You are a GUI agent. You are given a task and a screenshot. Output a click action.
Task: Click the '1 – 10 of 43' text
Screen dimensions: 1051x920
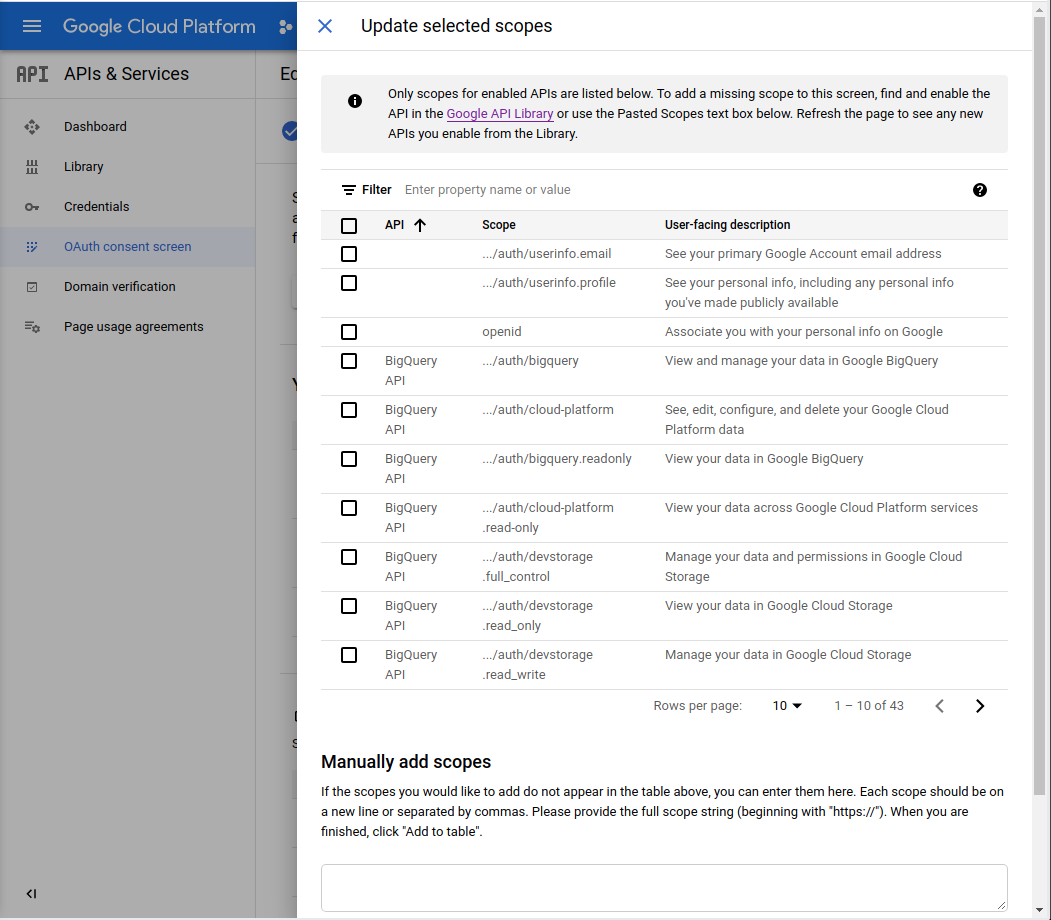[x=869, y=706]
